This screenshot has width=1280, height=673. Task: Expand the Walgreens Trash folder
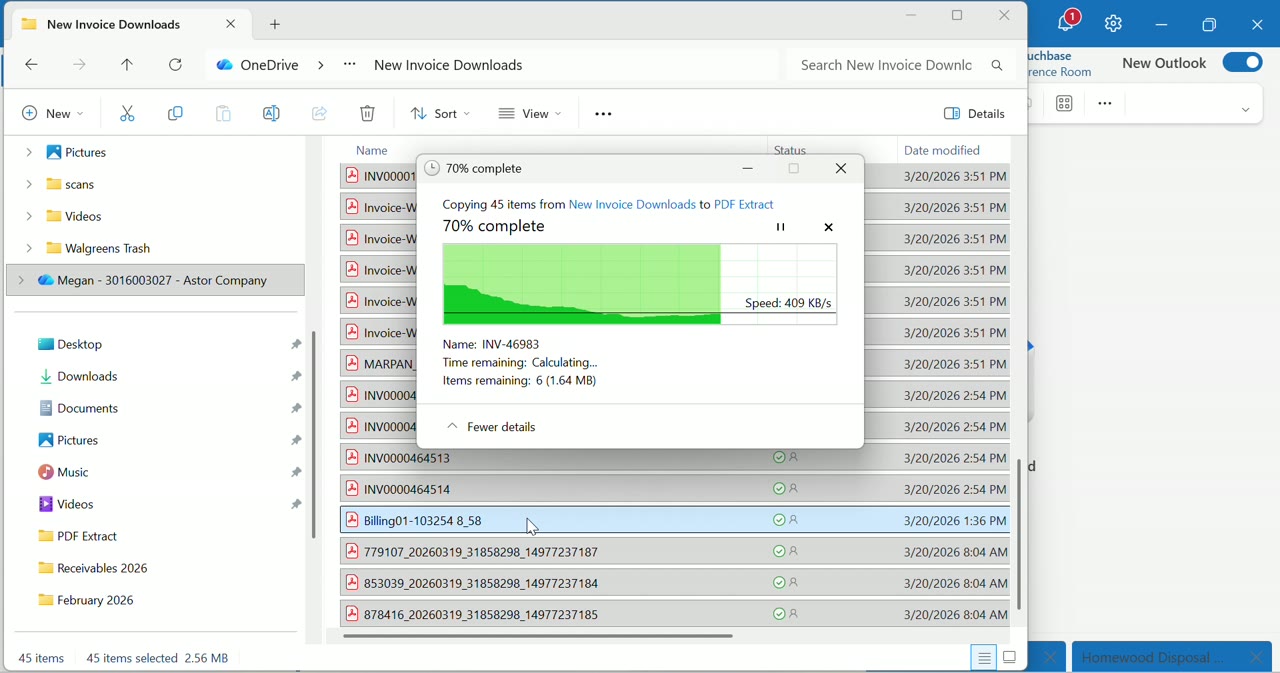click(x=28, y=248)
